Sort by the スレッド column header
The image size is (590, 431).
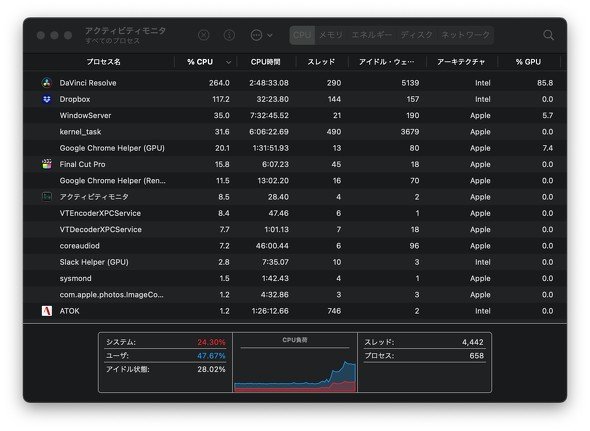(x=321, y=62)
